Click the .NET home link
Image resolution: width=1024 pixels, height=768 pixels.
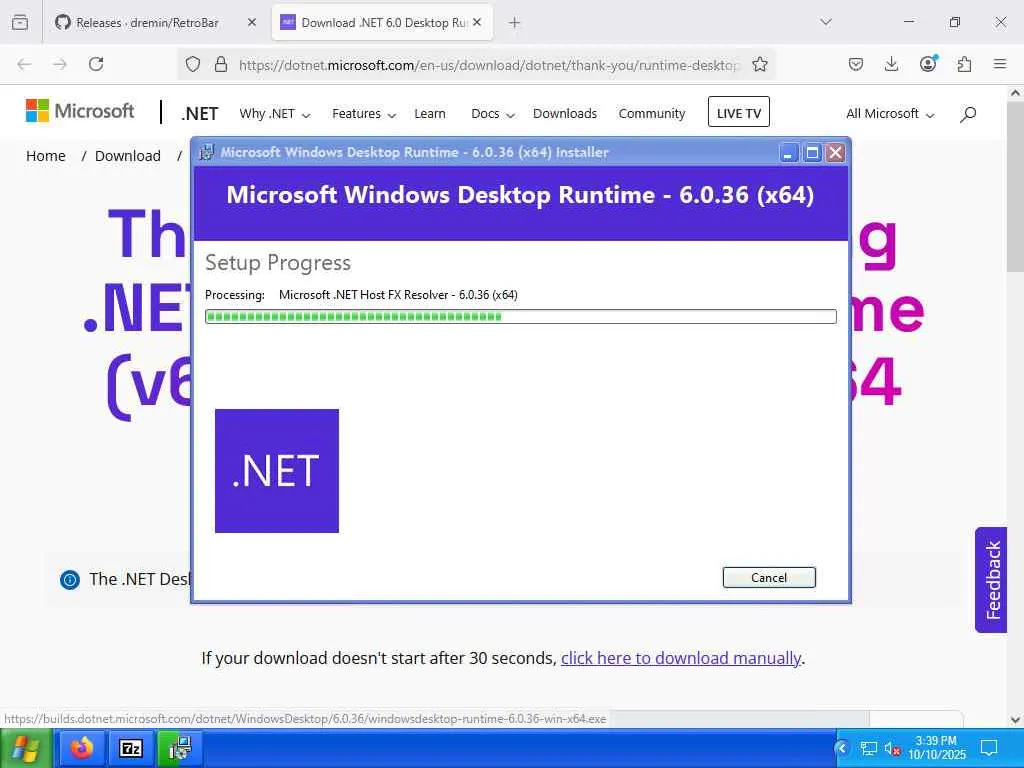point(199,114)
